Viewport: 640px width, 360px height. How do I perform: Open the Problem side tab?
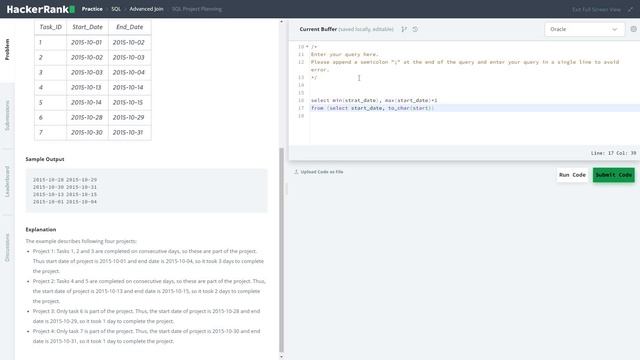tap(7, 49)
